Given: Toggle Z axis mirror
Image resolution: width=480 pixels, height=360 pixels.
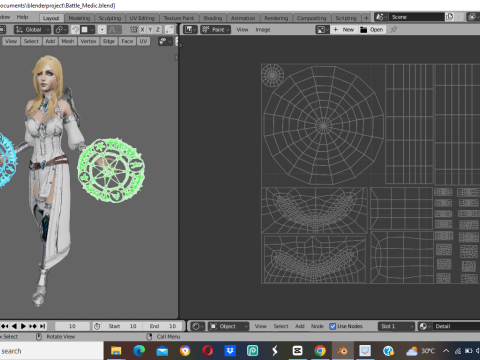Looking at the screenshot, I should [x=158, y=30].
